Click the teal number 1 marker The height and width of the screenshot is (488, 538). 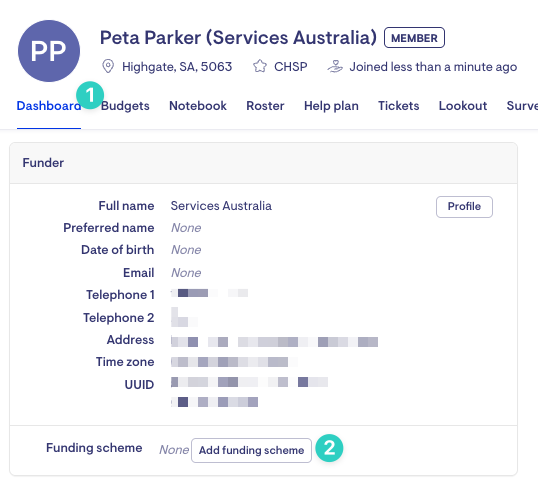click(x=90, y=95)
